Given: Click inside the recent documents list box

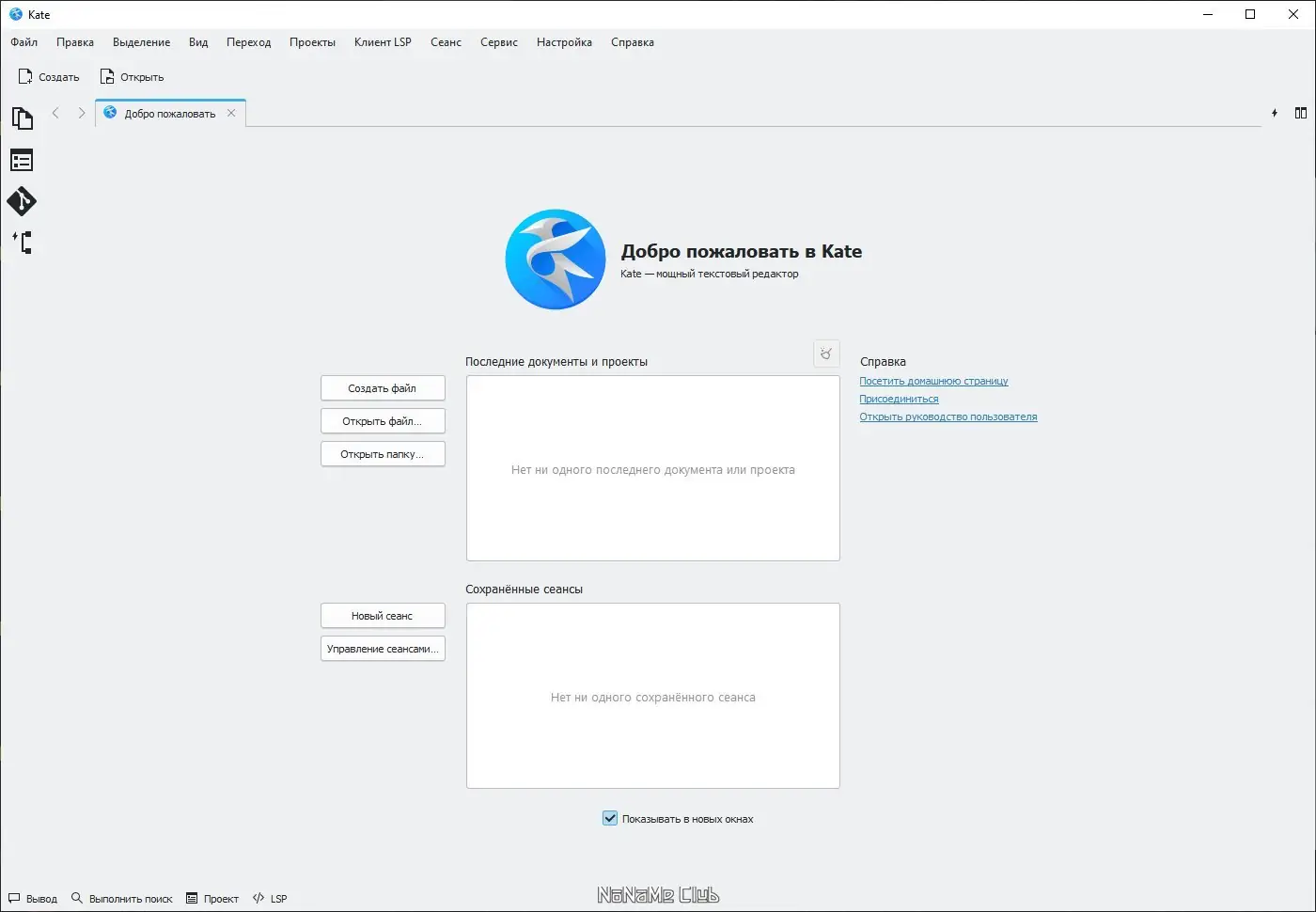Looking at the screenshot, I should click(653, 468).
